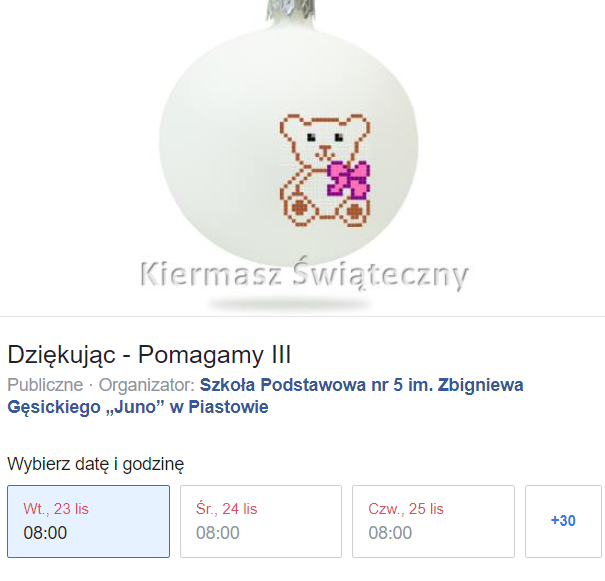Click the "Organizator:" label
Image resolution: width=605 pixels, height=581 pixels.
[x=147, y=385]
